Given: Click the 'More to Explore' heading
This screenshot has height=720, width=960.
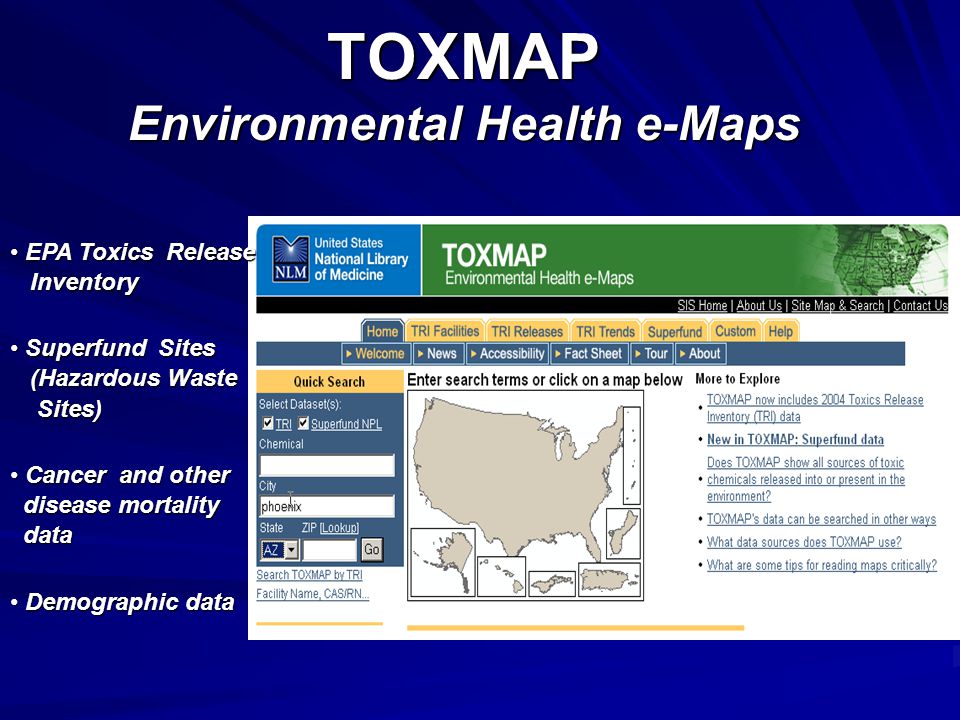Looking at the screenshot, I should [738, 378].
